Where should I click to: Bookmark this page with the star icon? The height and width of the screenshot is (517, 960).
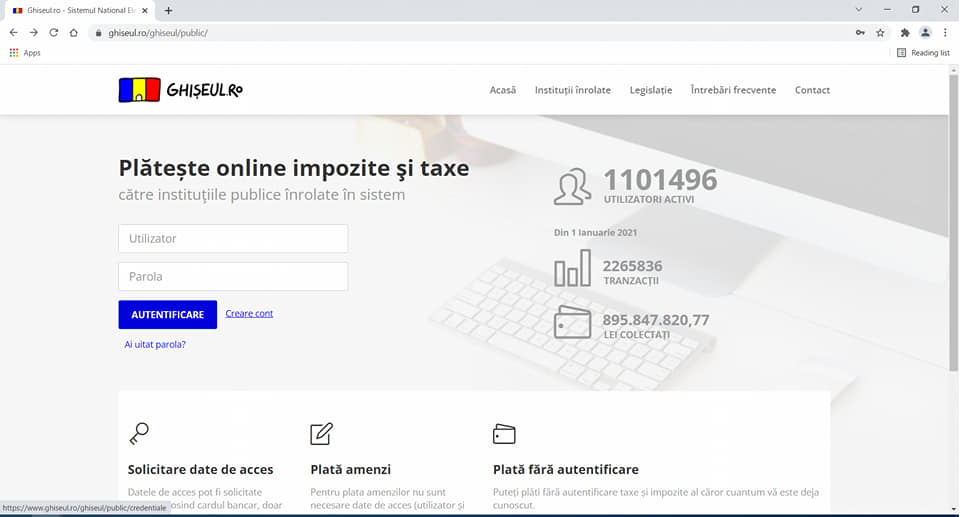click(880, 33)
